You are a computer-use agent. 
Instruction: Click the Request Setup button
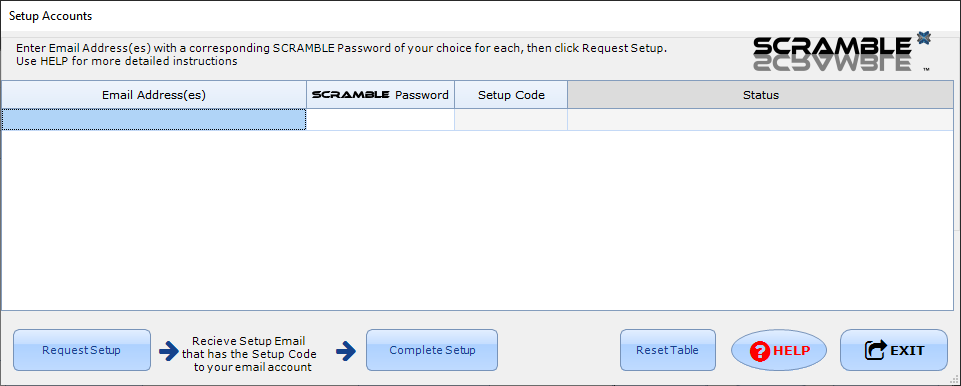(82, 350)
